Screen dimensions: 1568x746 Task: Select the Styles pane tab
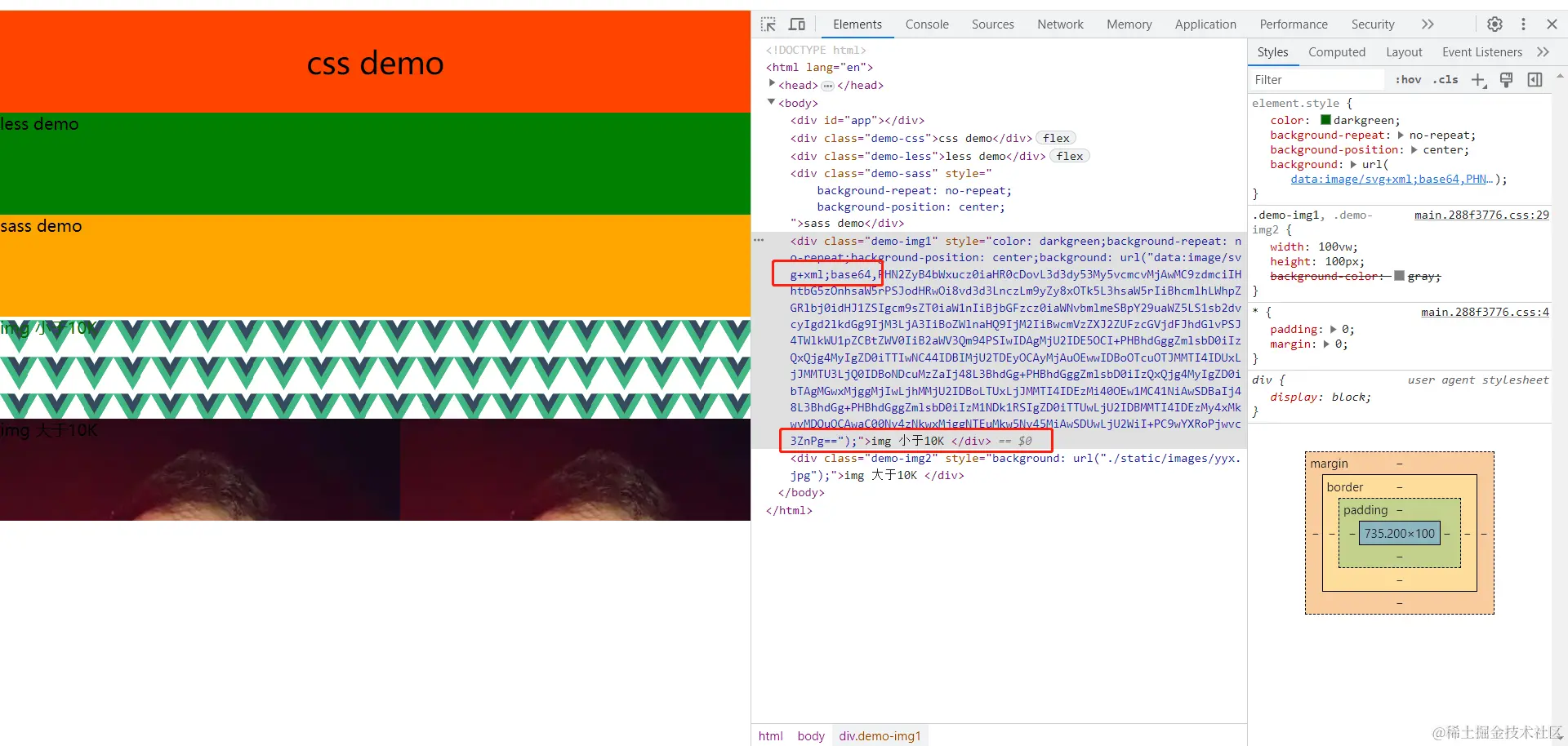[x=1272, y=51]
